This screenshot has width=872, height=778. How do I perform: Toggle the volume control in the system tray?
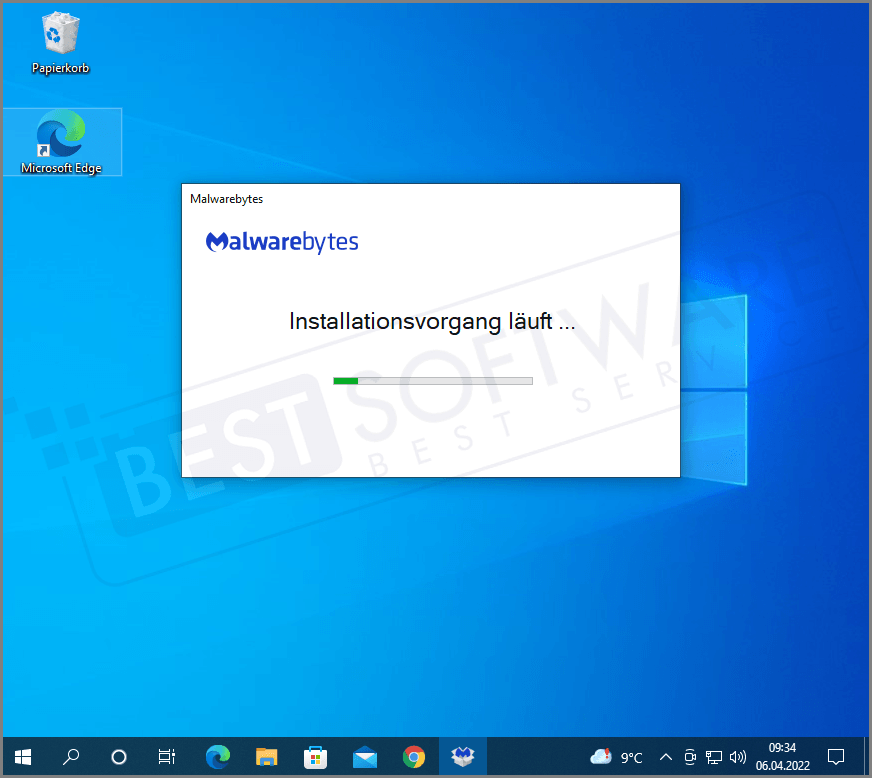click(738, 757)
